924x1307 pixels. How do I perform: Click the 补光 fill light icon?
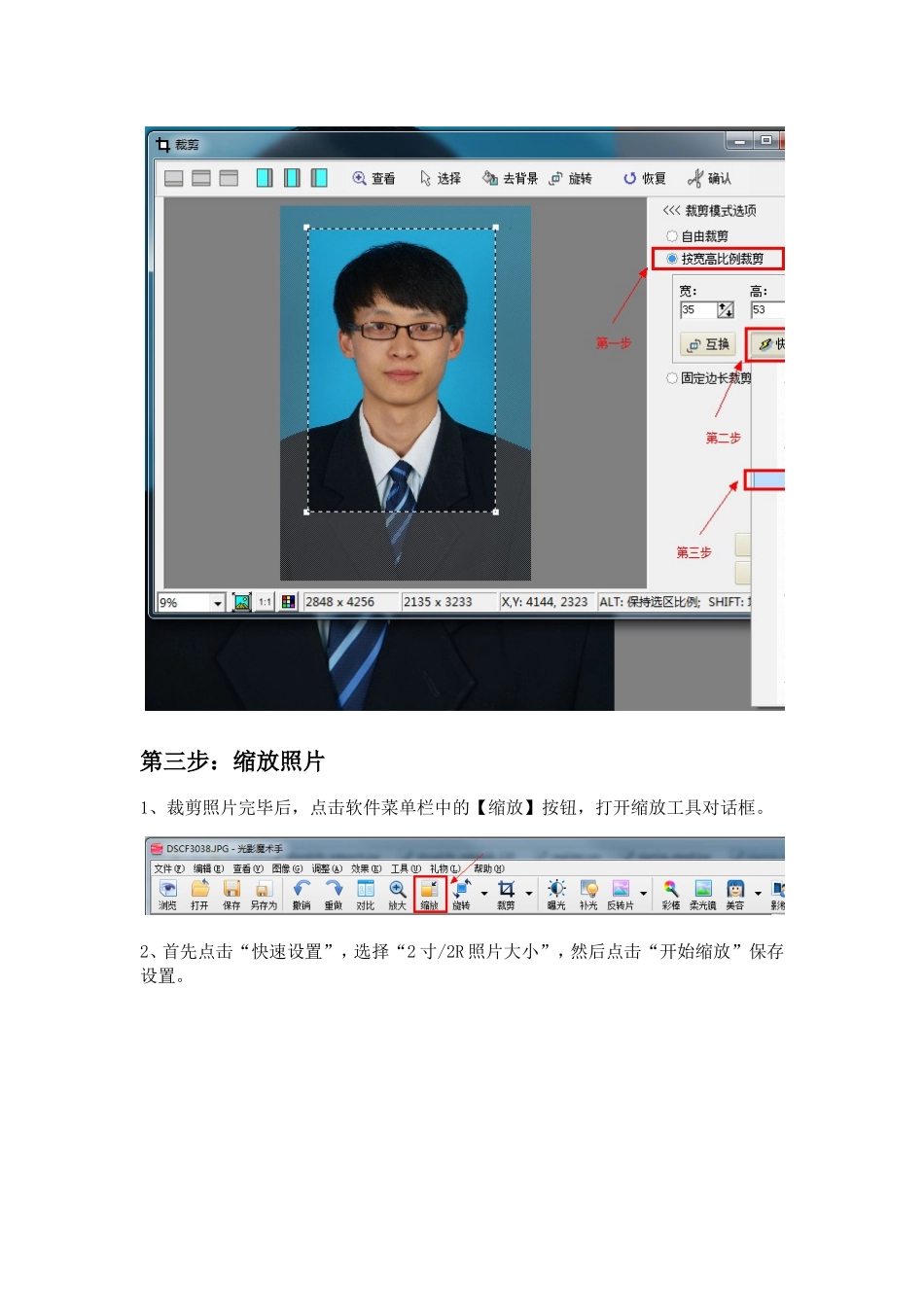[588, 895]
